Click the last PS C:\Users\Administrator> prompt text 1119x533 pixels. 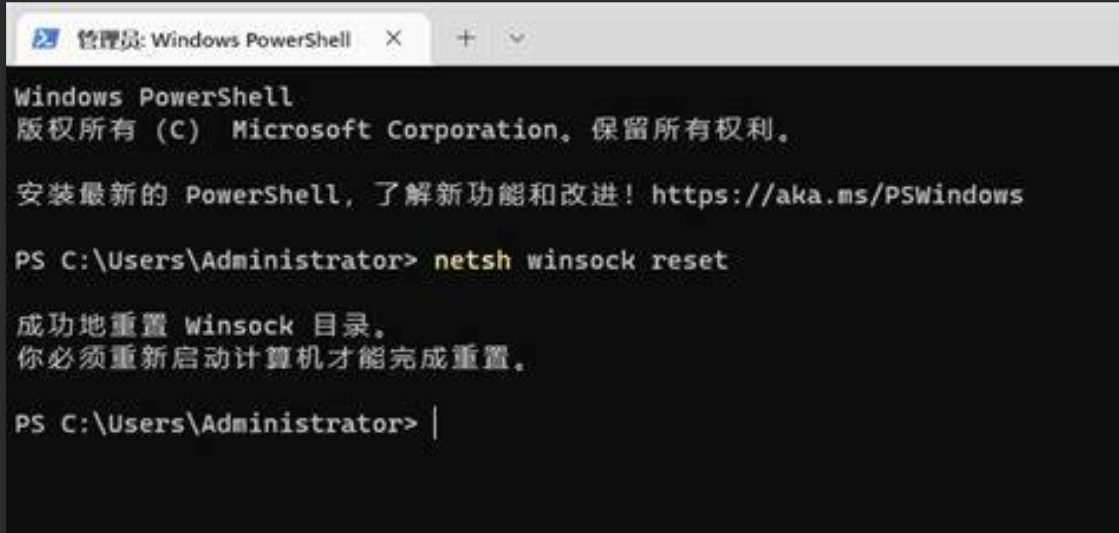215,424
